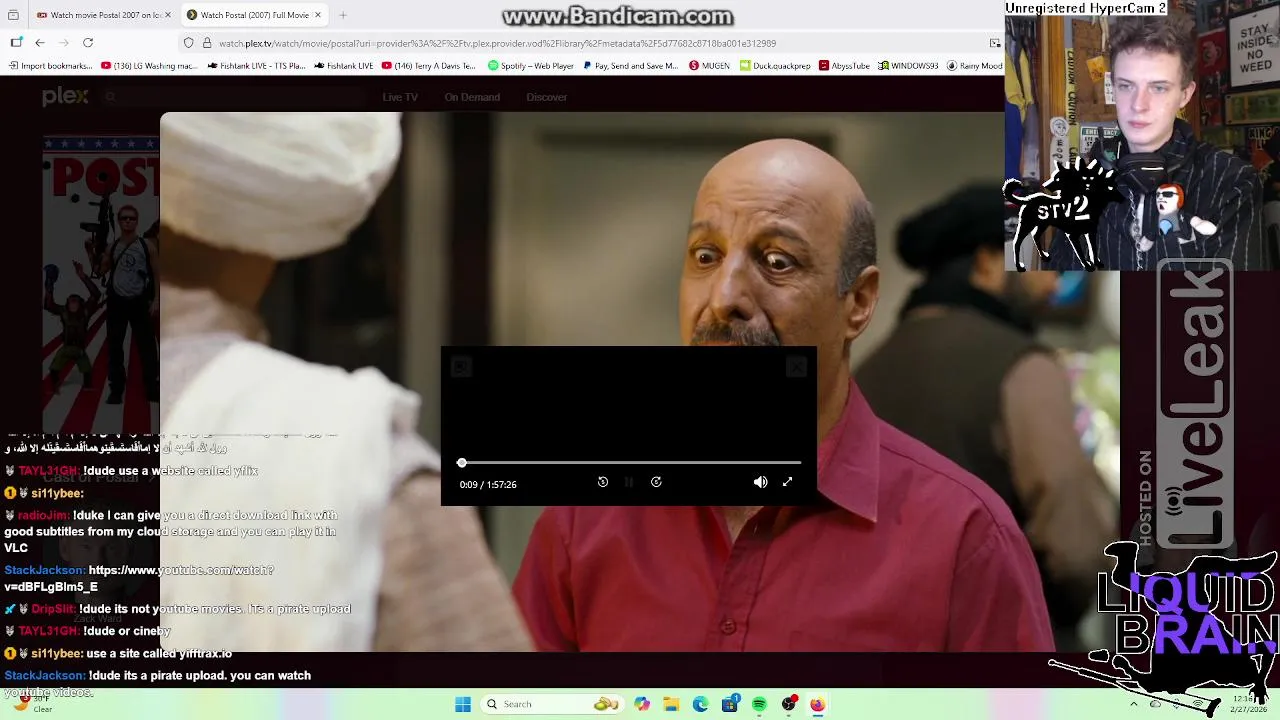Enter fullscreen video mode
1280x720 pixels.
787,482
